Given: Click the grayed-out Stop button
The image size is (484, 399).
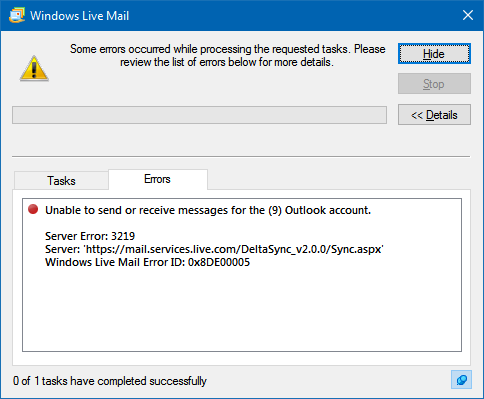Looking at the screenshot, I should [x=434, y=84].
